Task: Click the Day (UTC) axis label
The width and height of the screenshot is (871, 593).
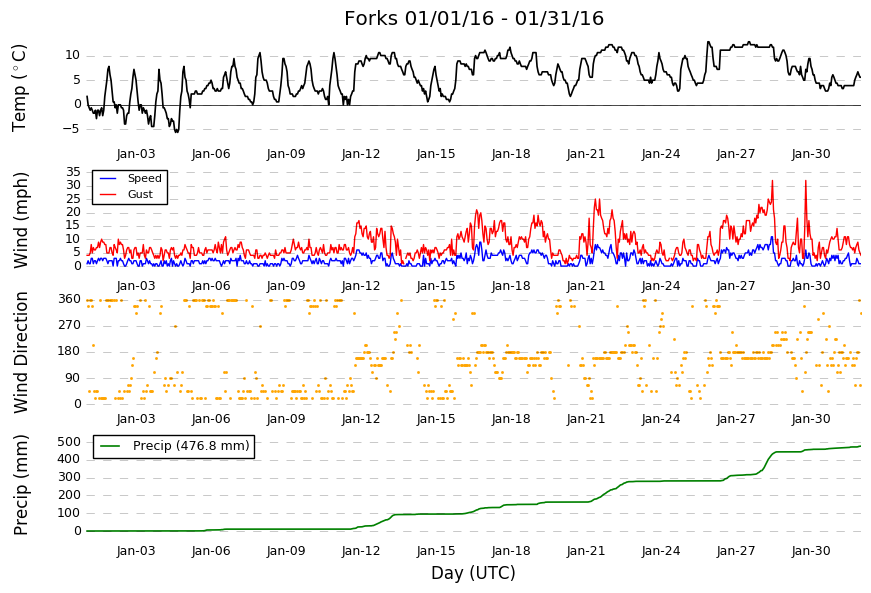Action: [x=473, y=573]
